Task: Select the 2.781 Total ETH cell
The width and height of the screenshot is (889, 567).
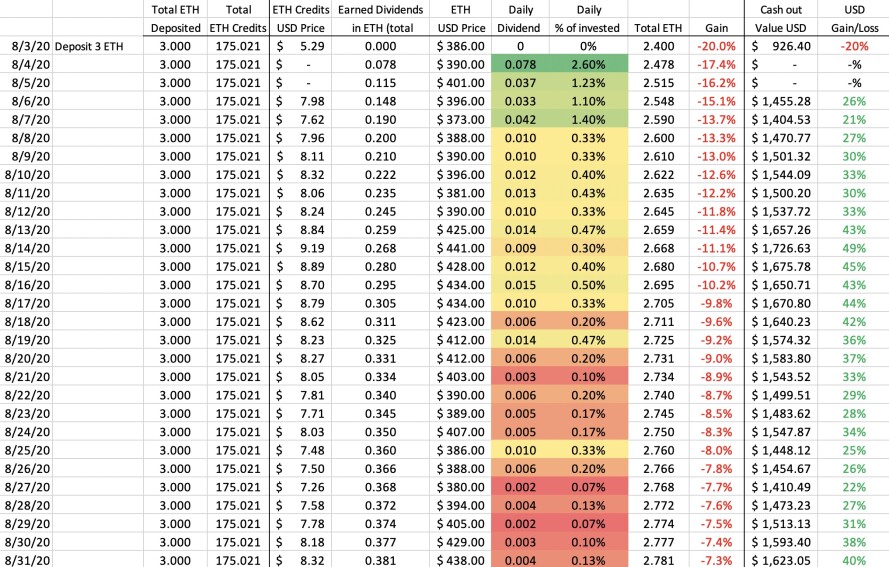Action: point(658,560)
